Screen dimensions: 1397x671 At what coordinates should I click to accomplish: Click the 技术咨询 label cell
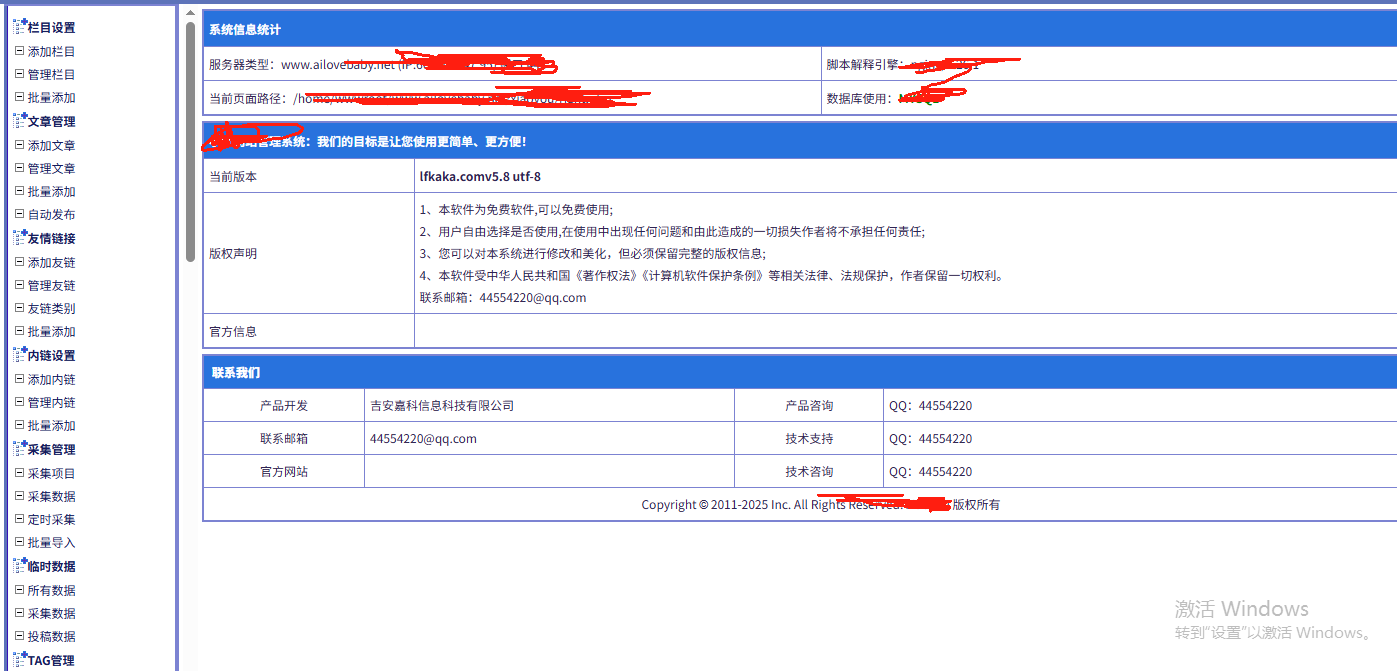pyautogui.click(x=809, y=471)
